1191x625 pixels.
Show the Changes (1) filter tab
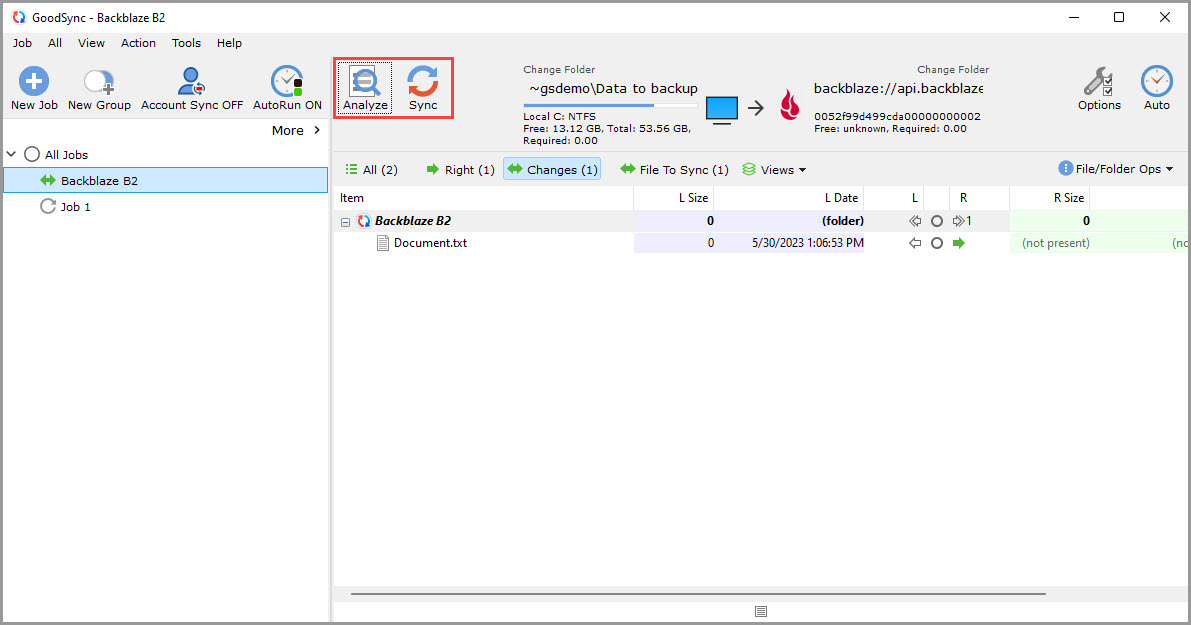552,169
